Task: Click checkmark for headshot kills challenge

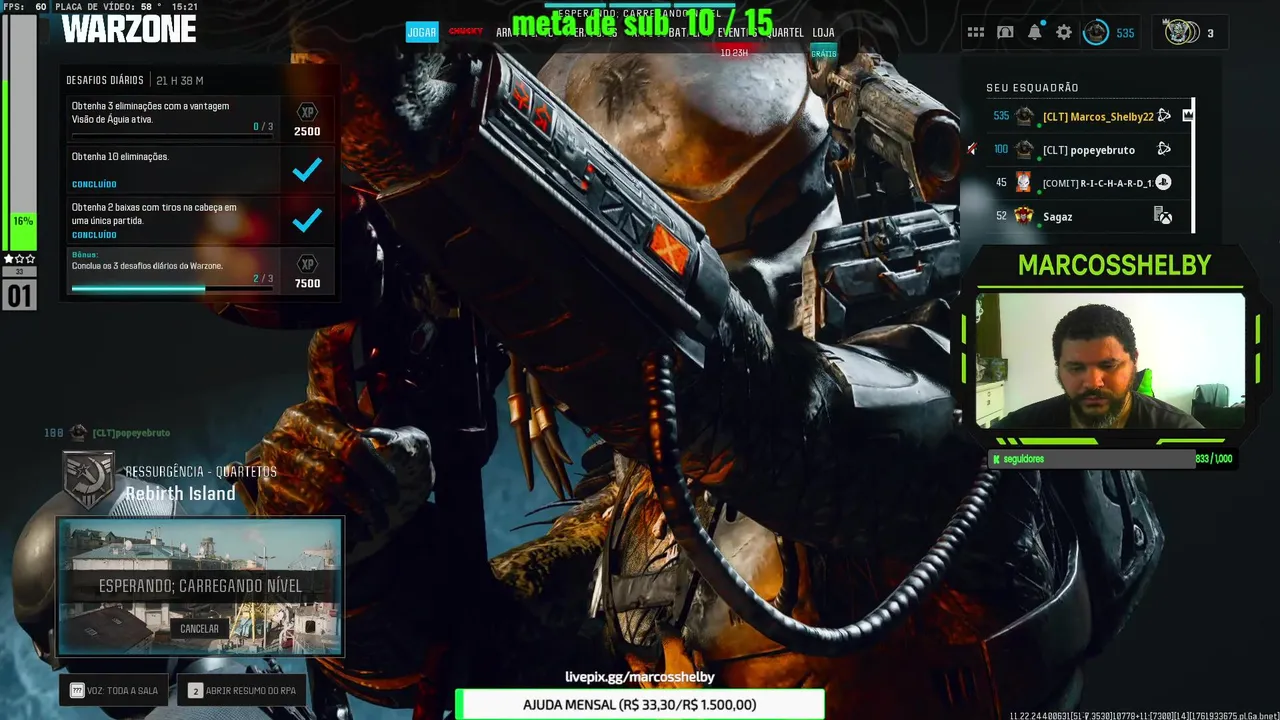Action: point(307,220)
